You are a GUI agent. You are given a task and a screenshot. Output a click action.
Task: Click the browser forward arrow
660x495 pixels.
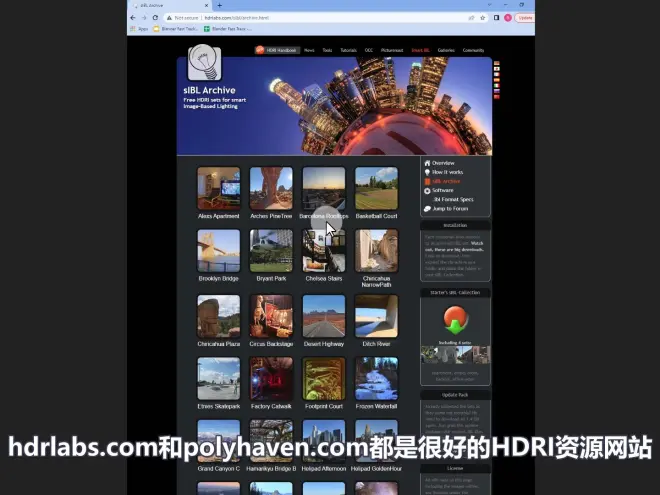pos(144,18)
